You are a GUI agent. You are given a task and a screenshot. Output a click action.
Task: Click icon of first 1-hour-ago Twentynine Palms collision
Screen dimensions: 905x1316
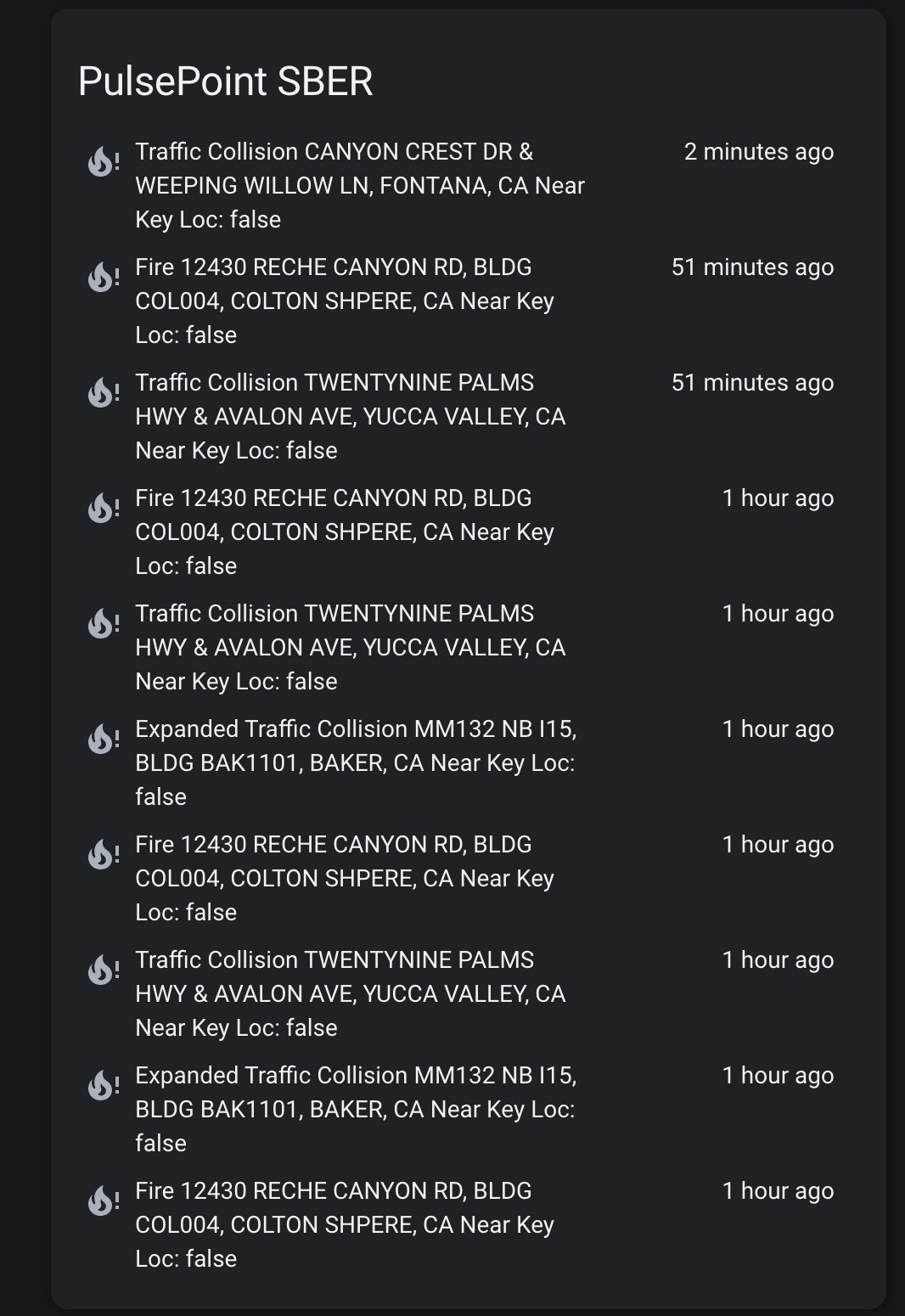(x=103, y=622)
